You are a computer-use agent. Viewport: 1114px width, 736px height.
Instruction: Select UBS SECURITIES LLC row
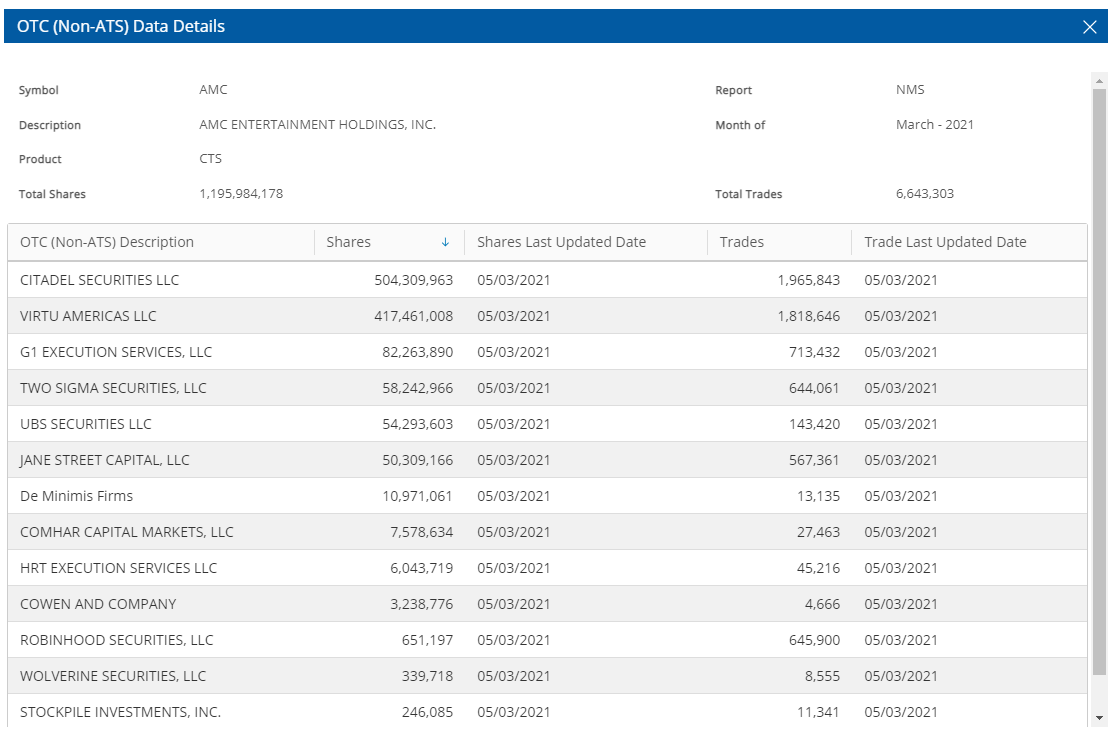click(x=86, y=424)
